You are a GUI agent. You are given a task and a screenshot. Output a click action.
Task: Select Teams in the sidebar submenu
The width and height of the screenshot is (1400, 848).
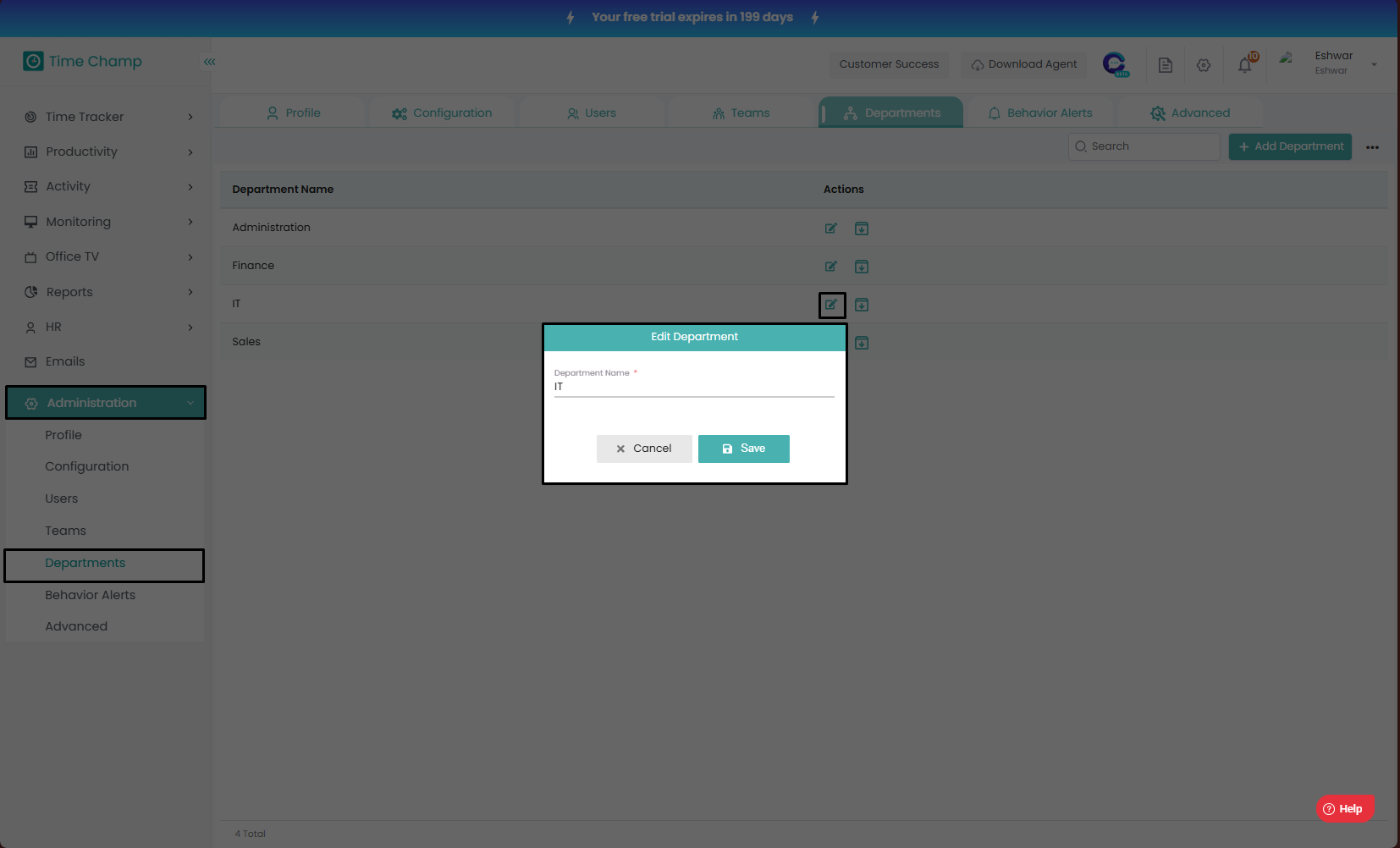[66, 531]
